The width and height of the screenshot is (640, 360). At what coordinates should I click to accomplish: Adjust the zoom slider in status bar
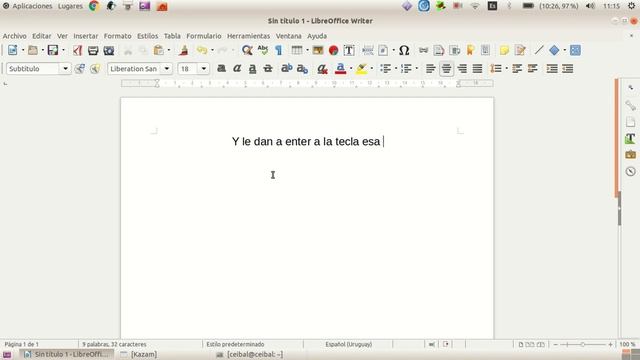[583, 344]
